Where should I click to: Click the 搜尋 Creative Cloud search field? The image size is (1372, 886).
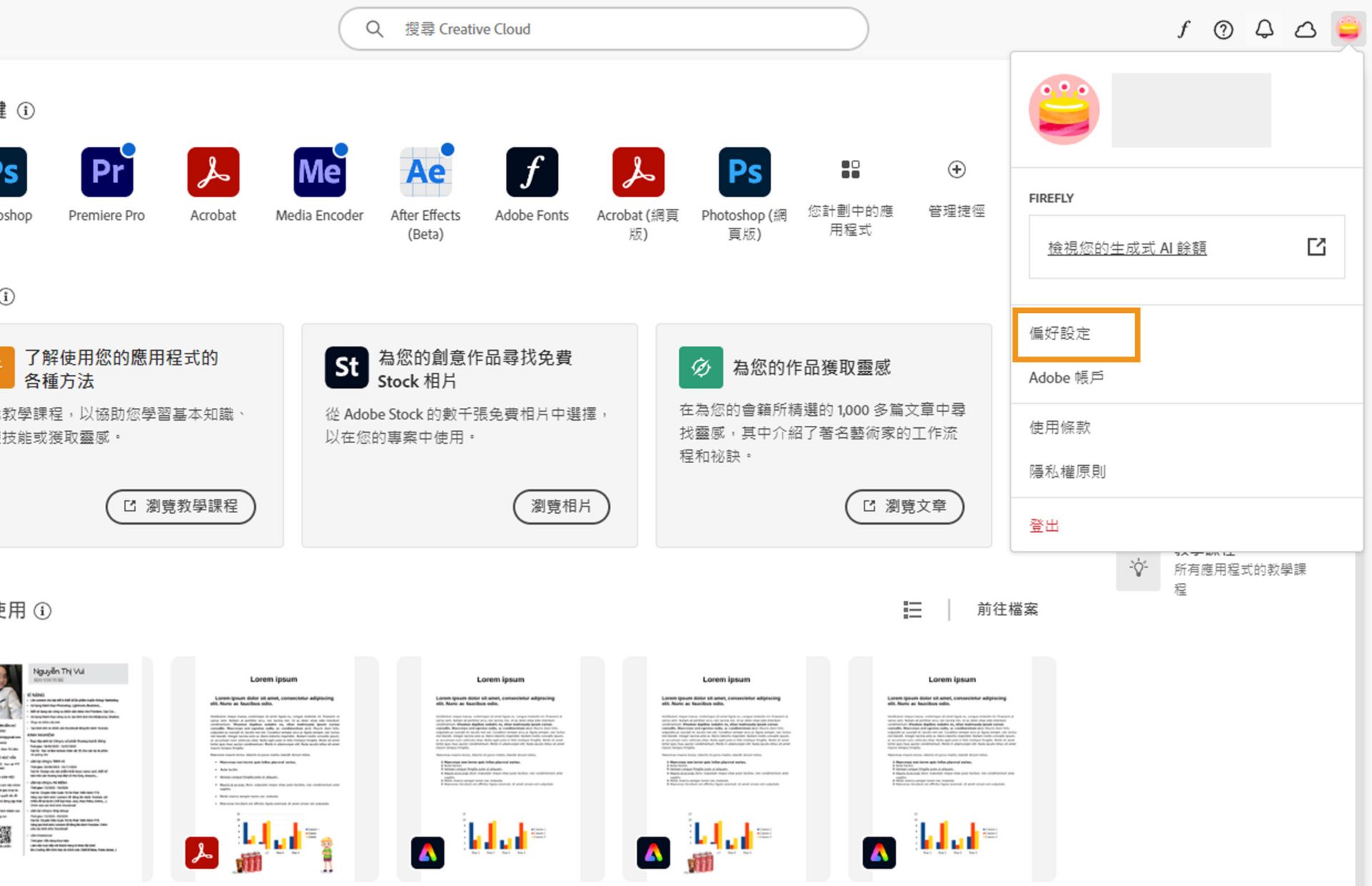click(604, 29)
